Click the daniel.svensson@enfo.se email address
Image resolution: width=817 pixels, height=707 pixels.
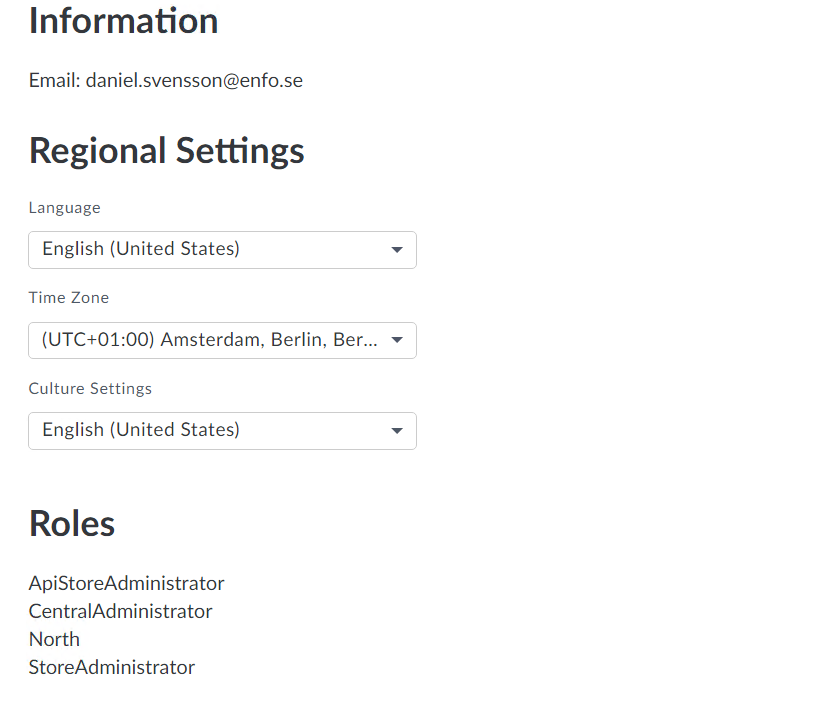[x=194, y=81]
